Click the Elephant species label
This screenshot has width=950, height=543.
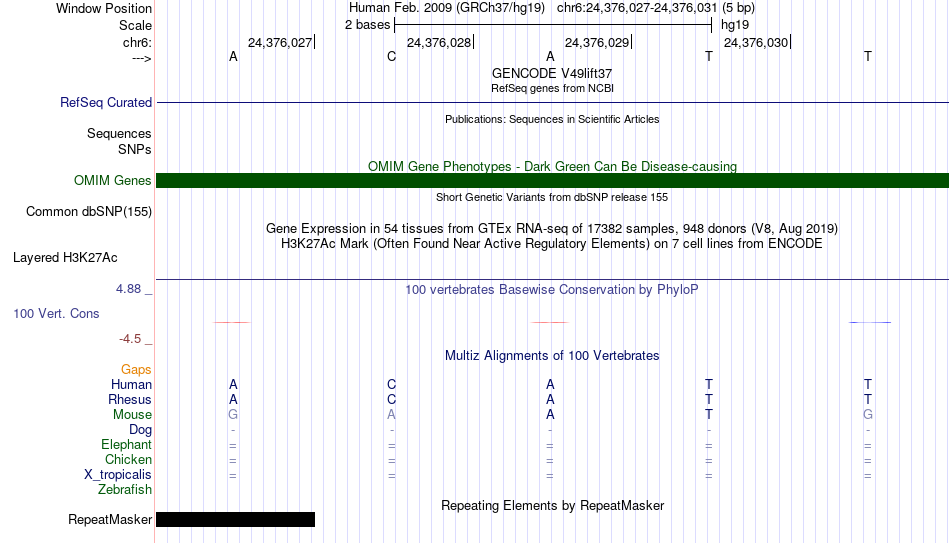pos(126,445)
